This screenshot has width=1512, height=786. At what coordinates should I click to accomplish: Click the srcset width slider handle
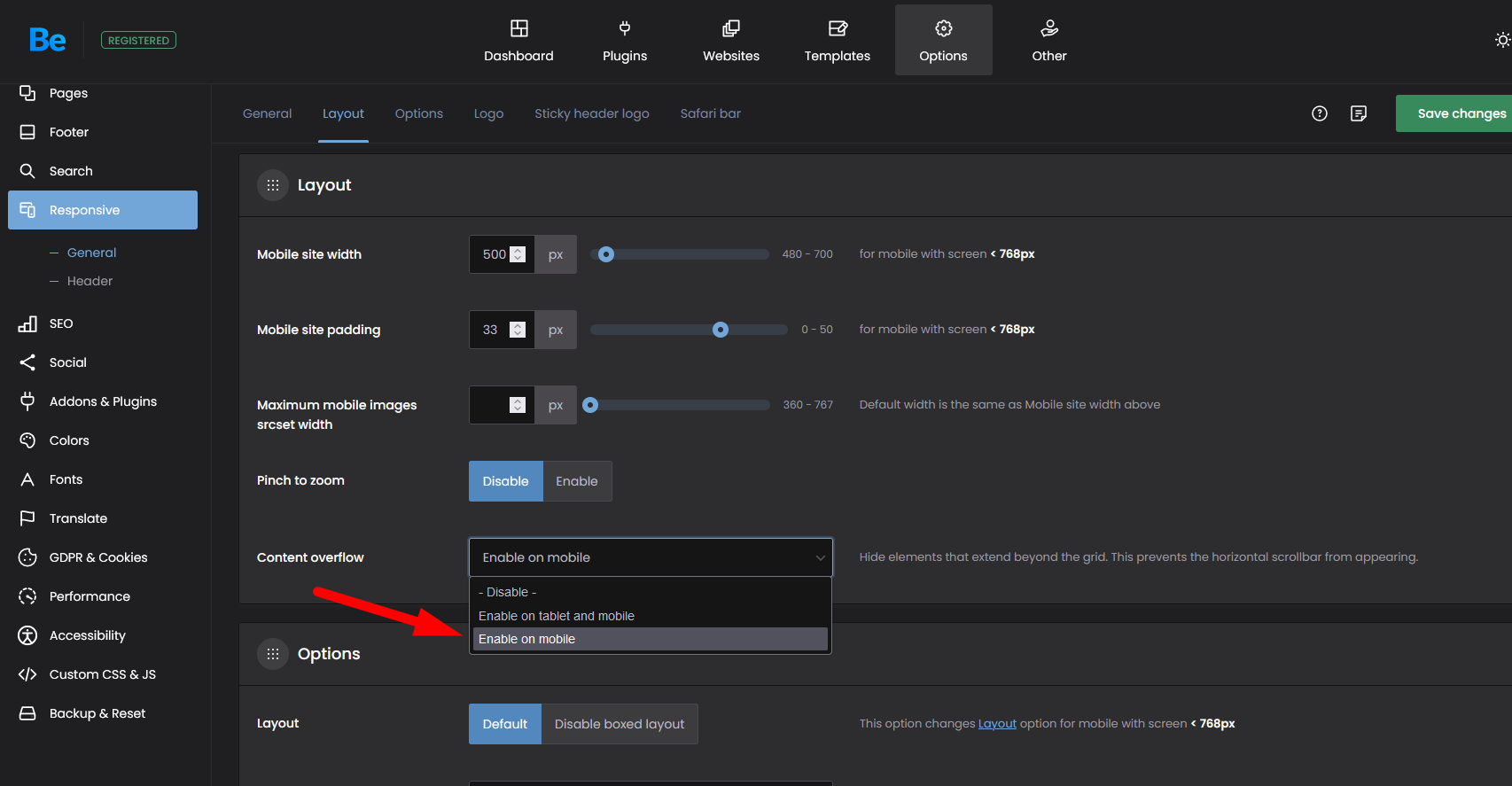[x=590, y=405]
